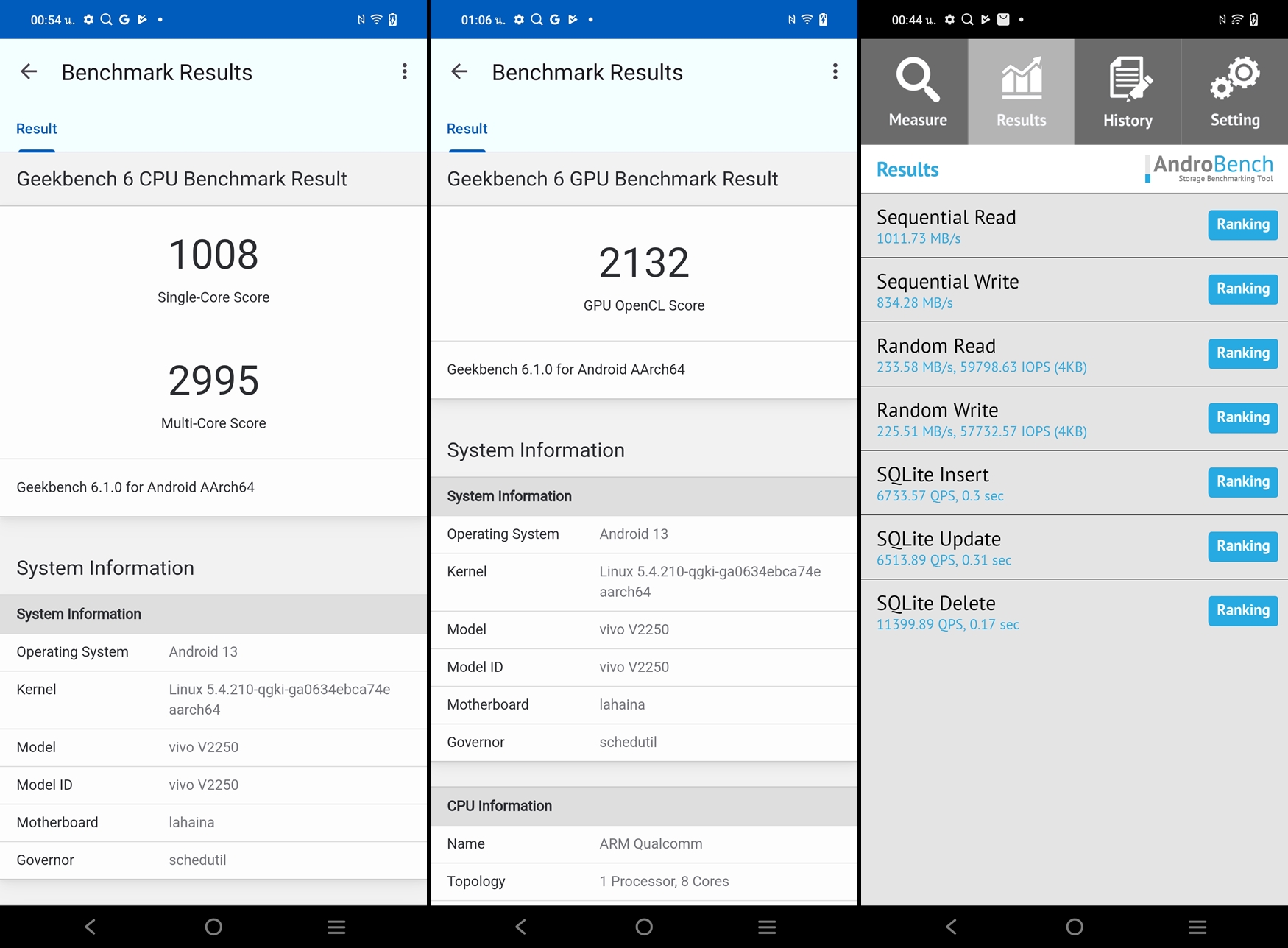The image size is (1288, 948).
Task: Tap Model vivo V2250 row in GPU screen
Action: point(644,630)
